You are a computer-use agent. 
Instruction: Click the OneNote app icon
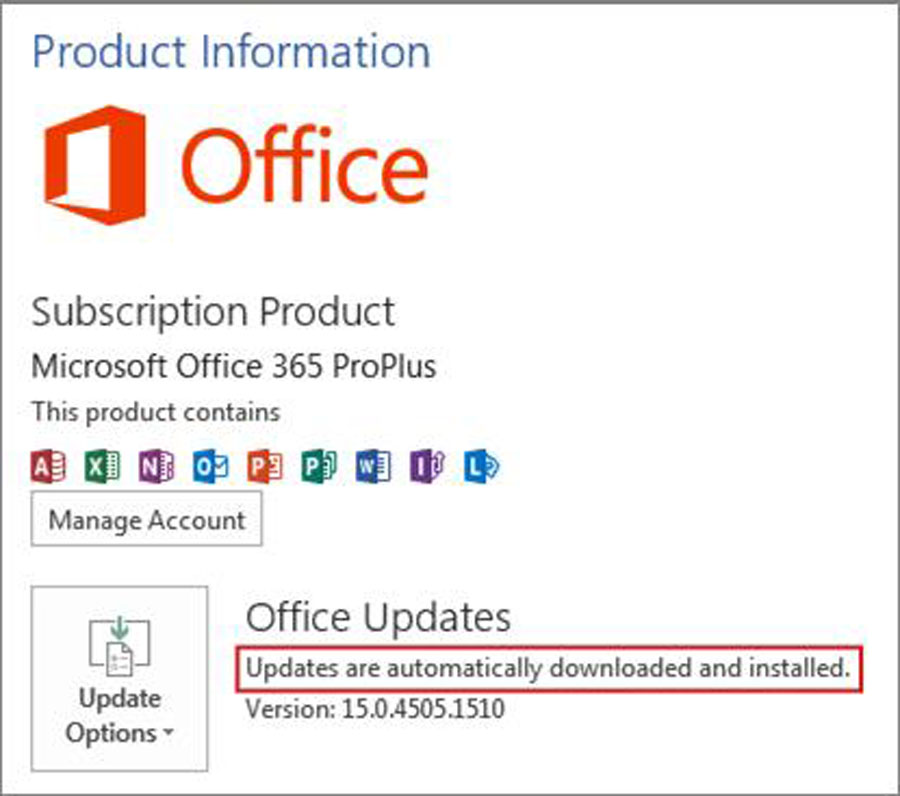156,466
